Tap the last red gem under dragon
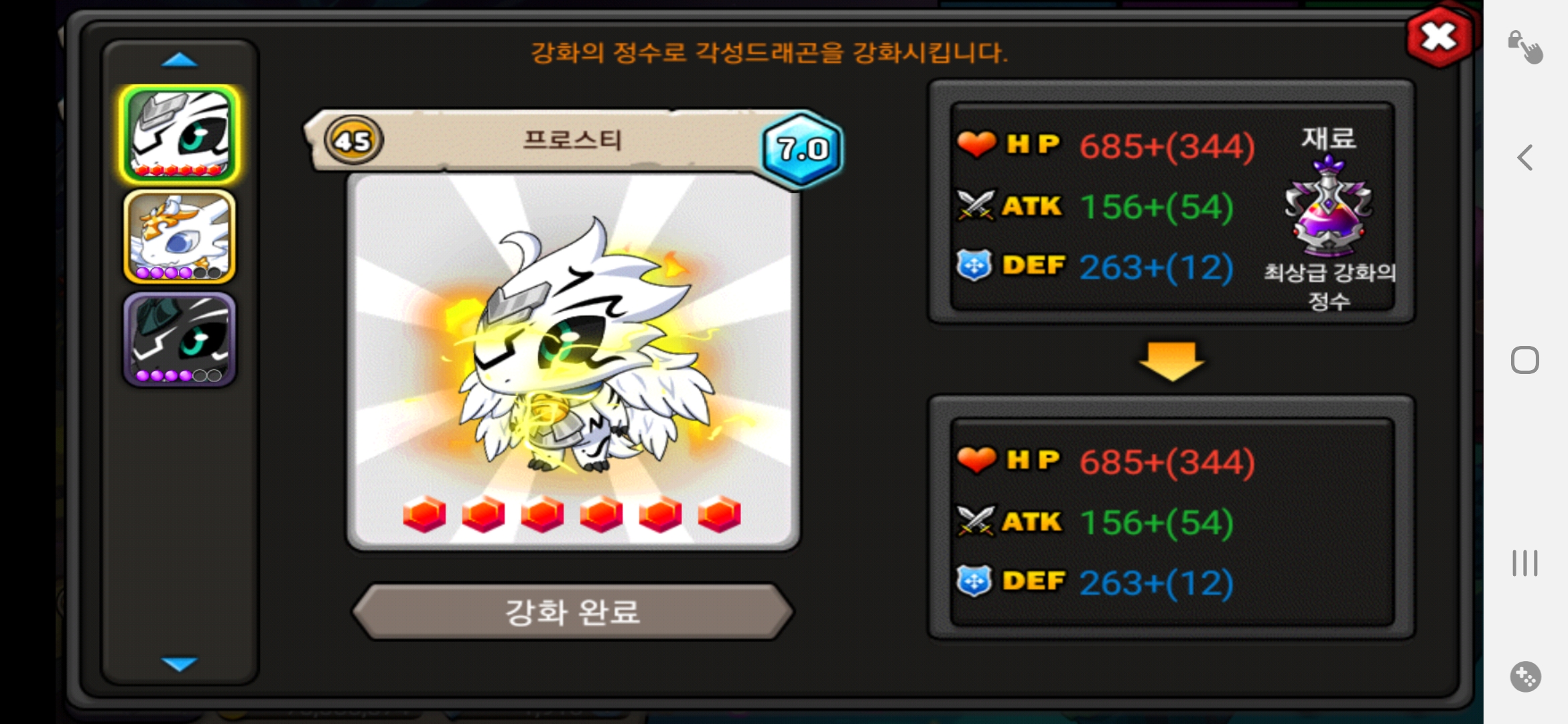The height and width of the screenshot is (724, 1568). click(719, 515)
